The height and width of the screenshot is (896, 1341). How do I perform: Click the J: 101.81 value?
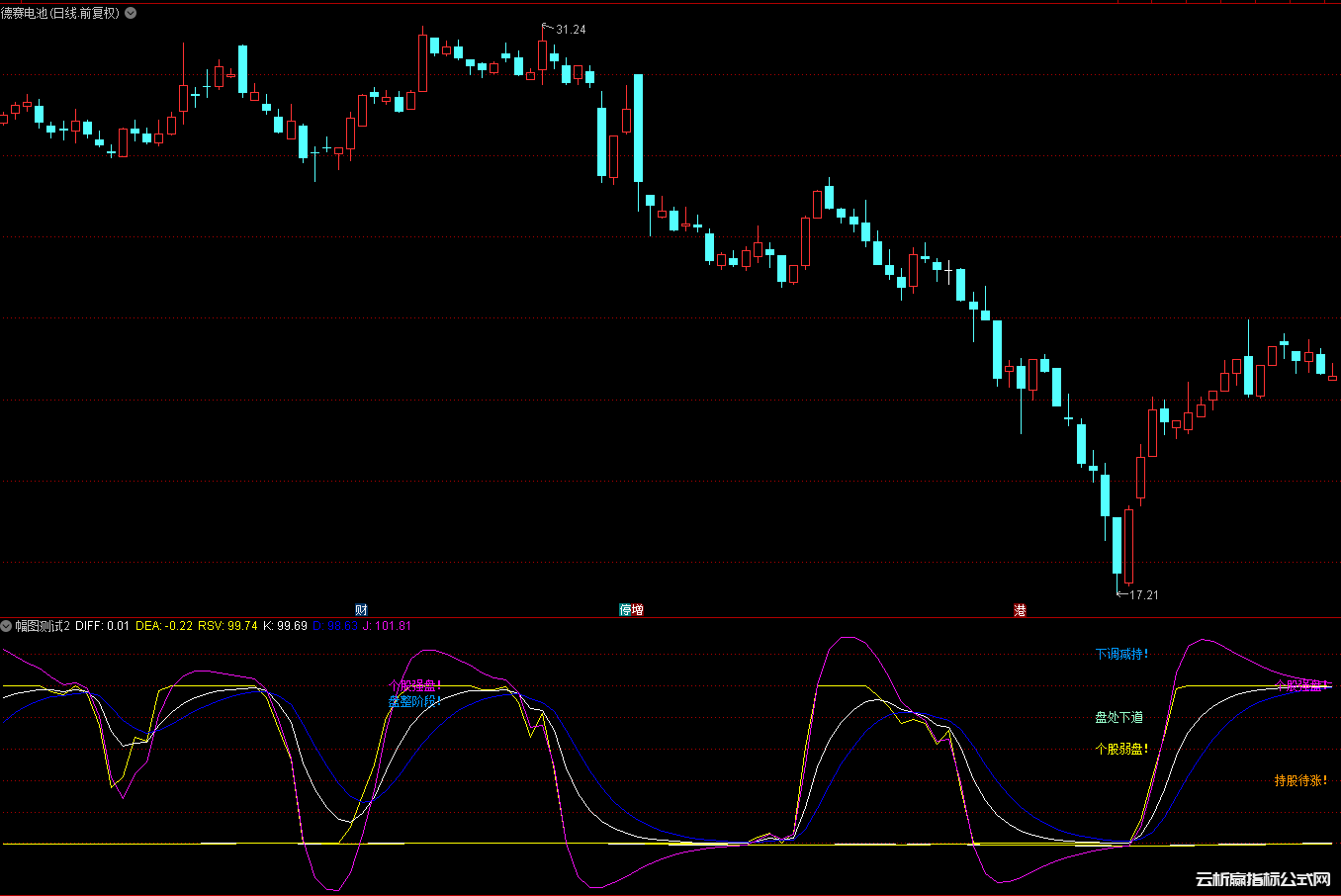tap(388, 626)
